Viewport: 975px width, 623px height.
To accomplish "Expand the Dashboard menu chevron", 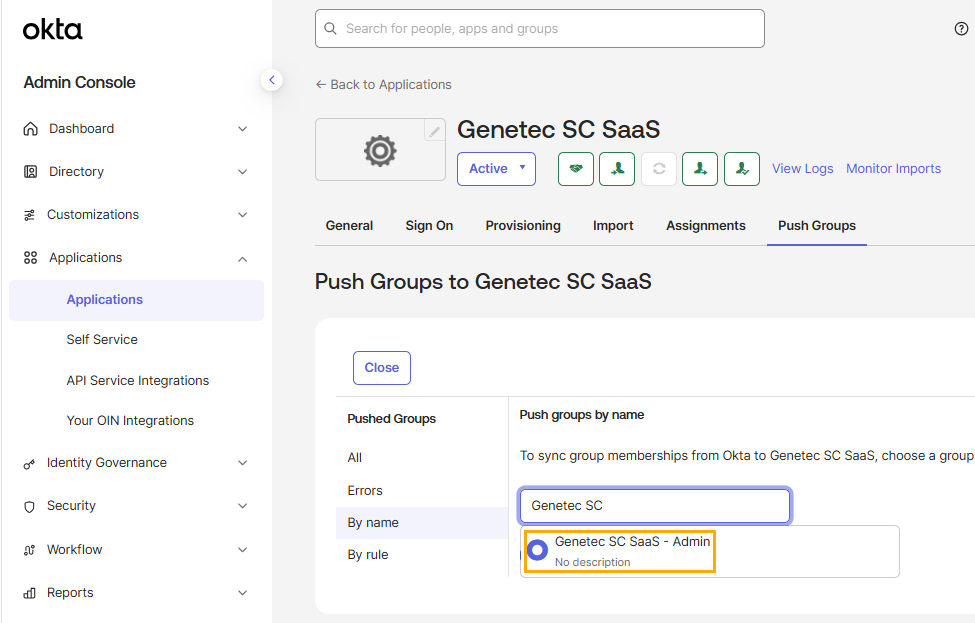I will click(243, 129).
